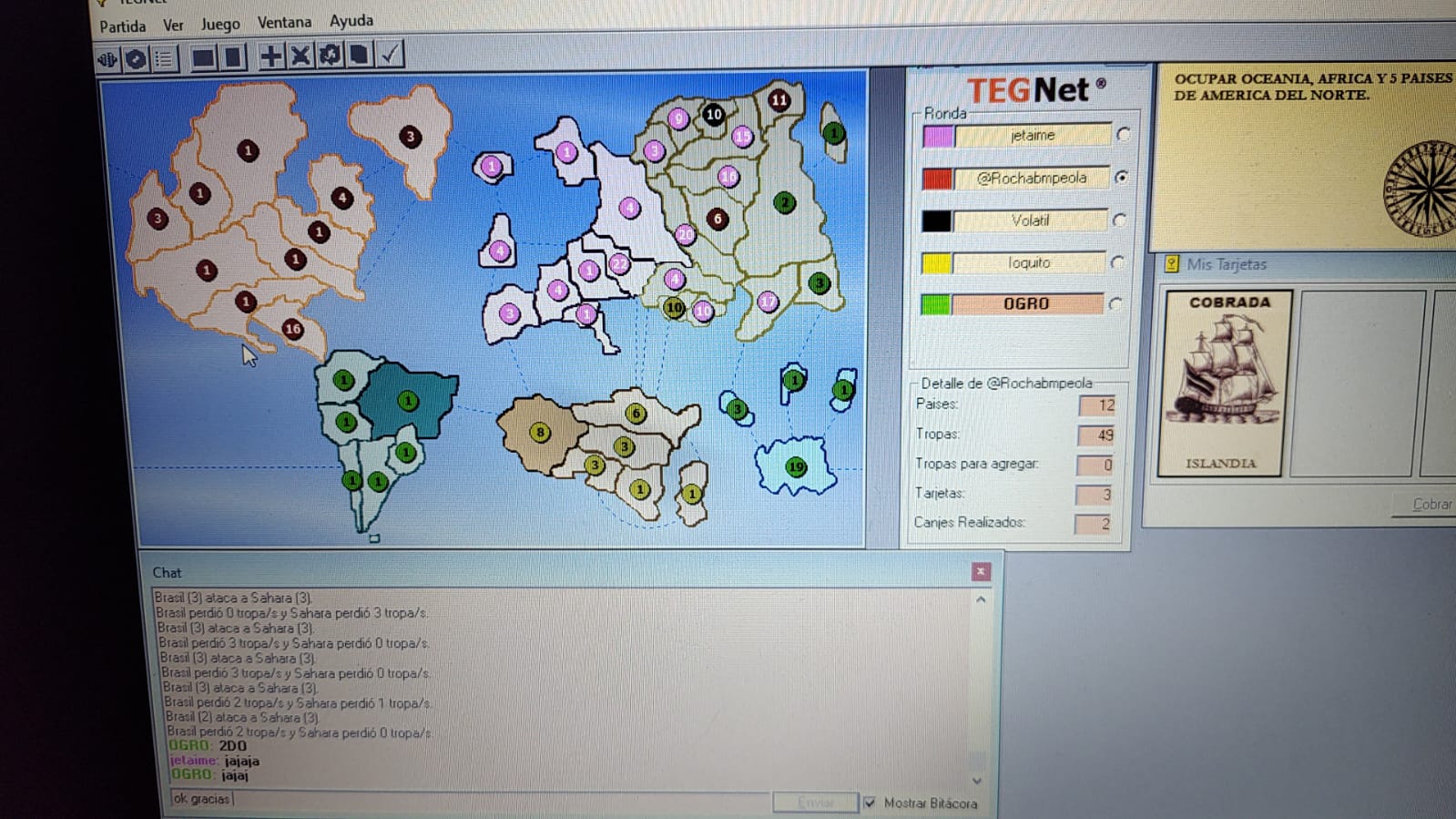Click the mission text OCUPAR OCEANIA, AFRICA
Image resolution: width=1456 pixels, height=819 pixels.
pos(1311,87)
